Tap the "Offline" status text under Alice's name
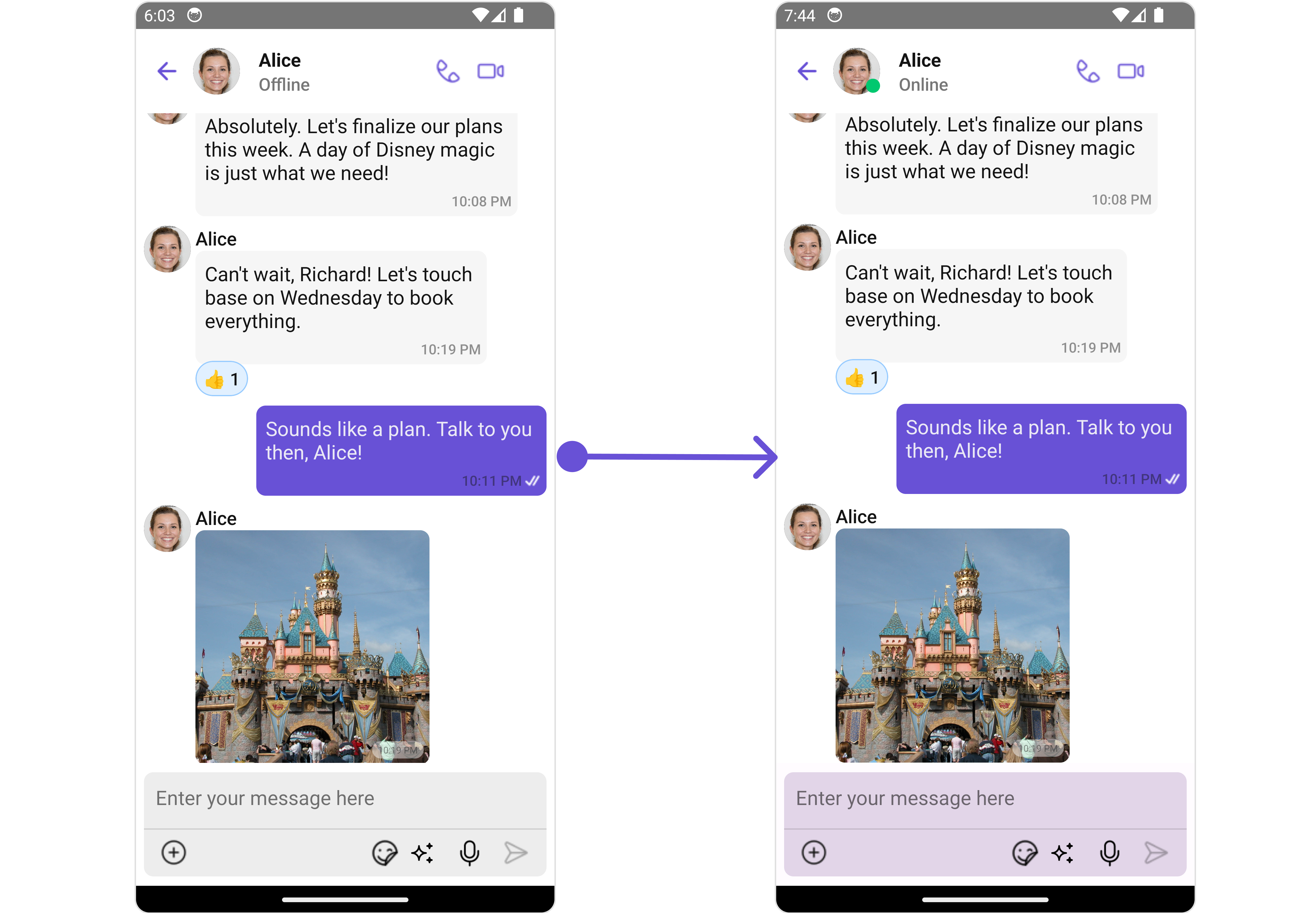The width and height of the screenshot is (1316, 913). [284, 85]
